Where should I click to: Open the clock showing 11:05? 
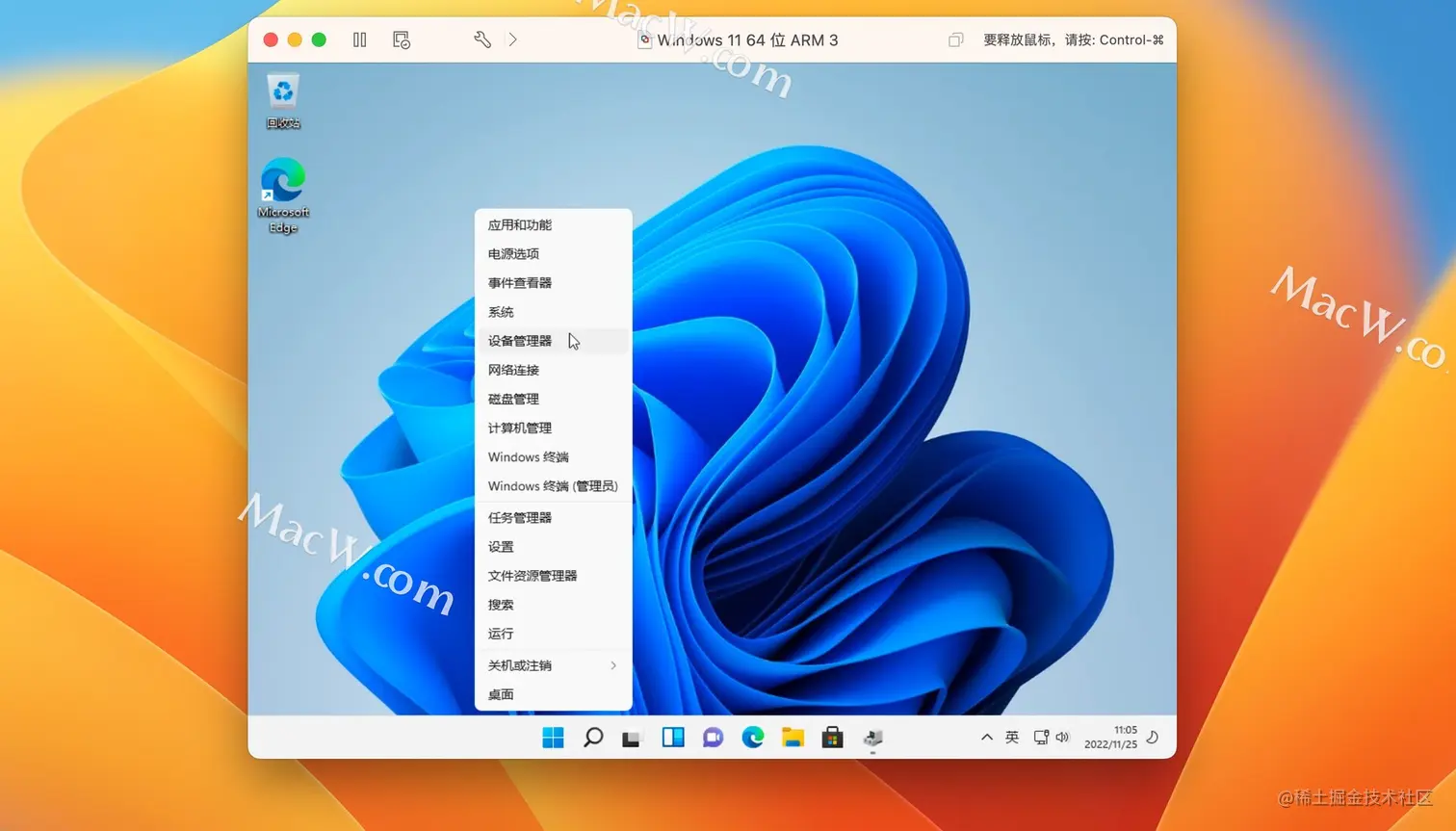(1111, 738)
